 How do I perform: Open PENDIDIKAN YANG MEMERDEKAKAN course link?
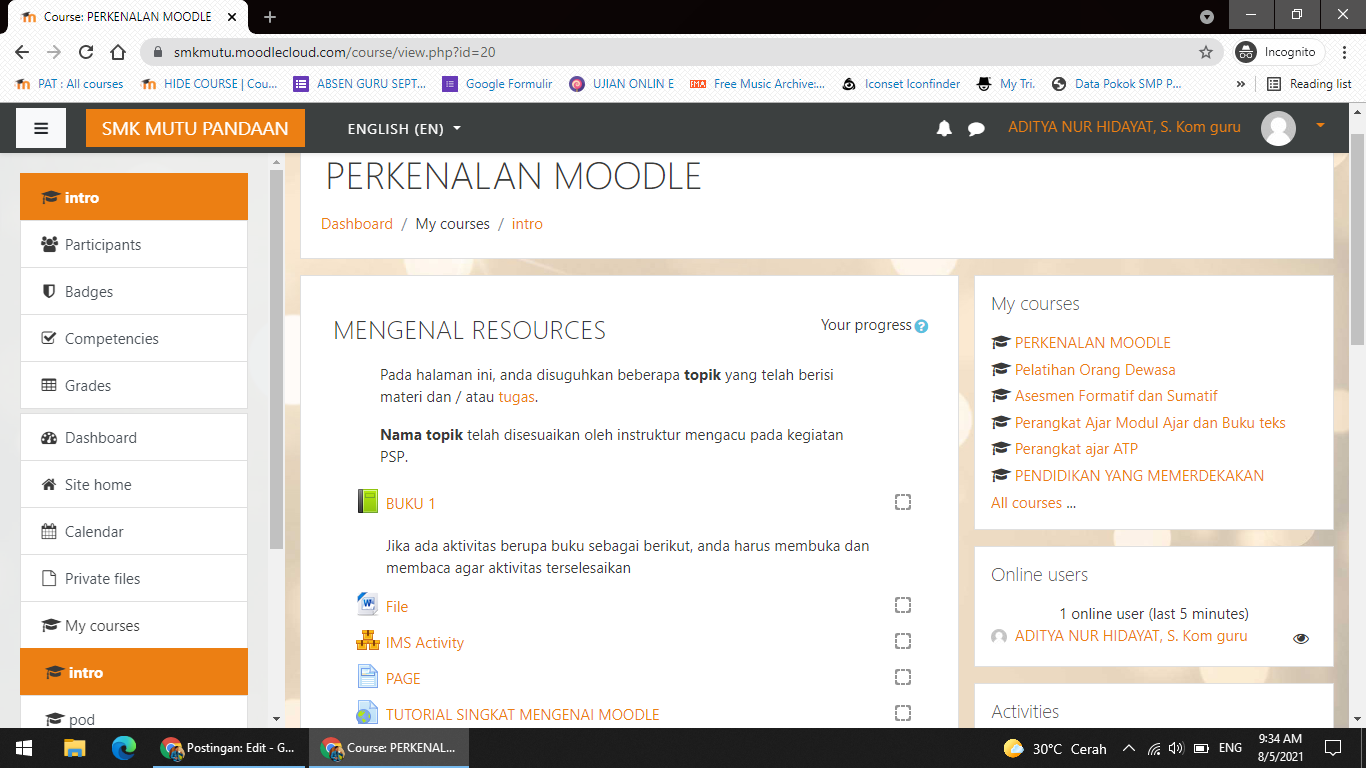pyautogui.click(x=1139, y=476)
